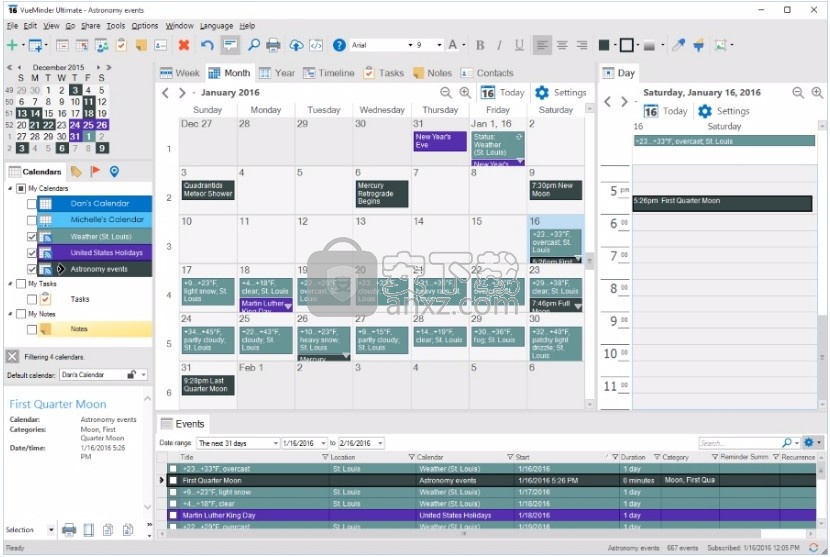This screenshot has height=557, width=830.
Task: Tick checkbox on First Quarter Moon row
Action: [173, 480]
